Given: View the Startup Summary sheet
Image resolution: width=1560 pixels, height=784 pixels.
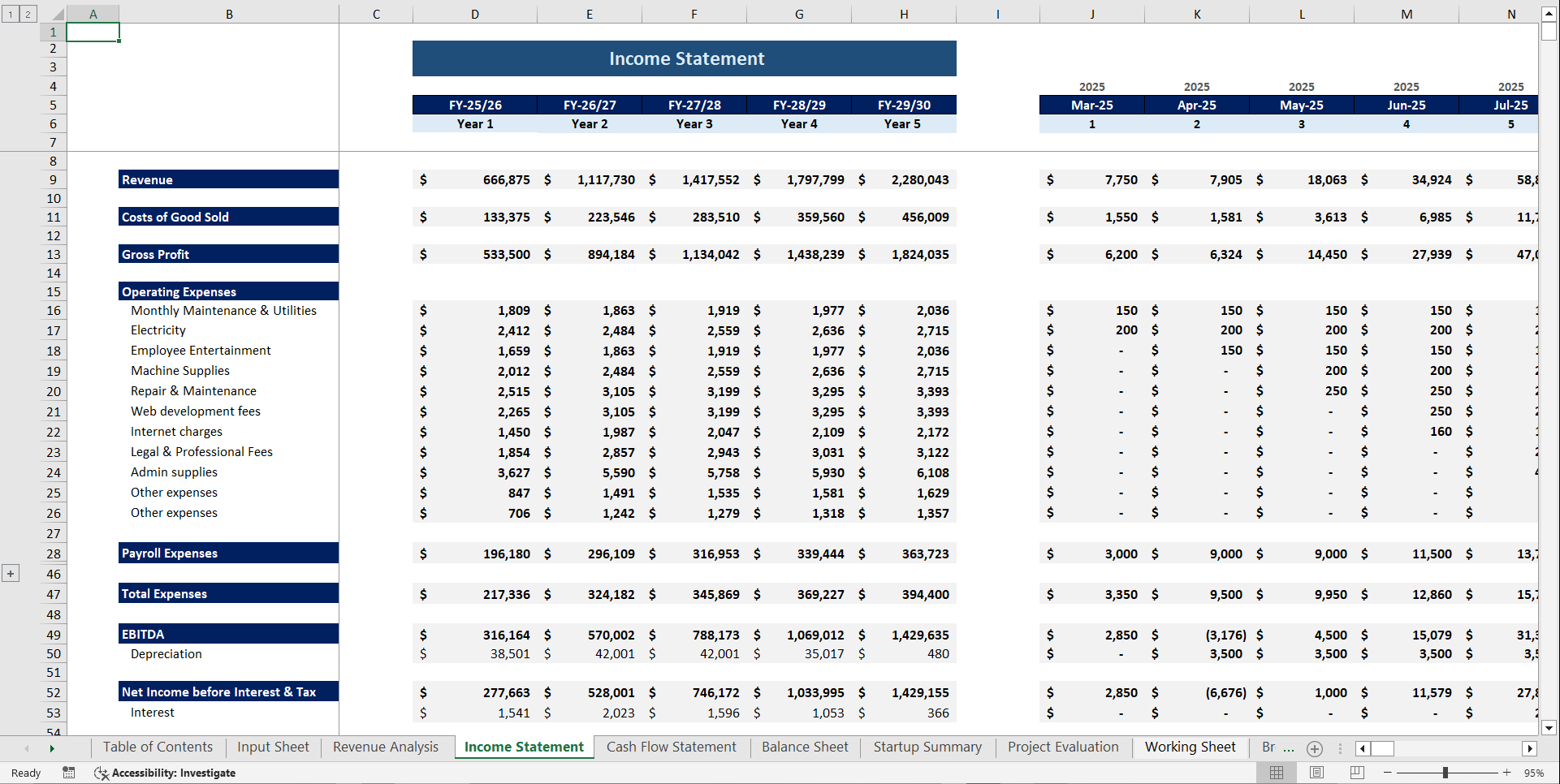Looking at the screenshot, I should click(927, 747).
